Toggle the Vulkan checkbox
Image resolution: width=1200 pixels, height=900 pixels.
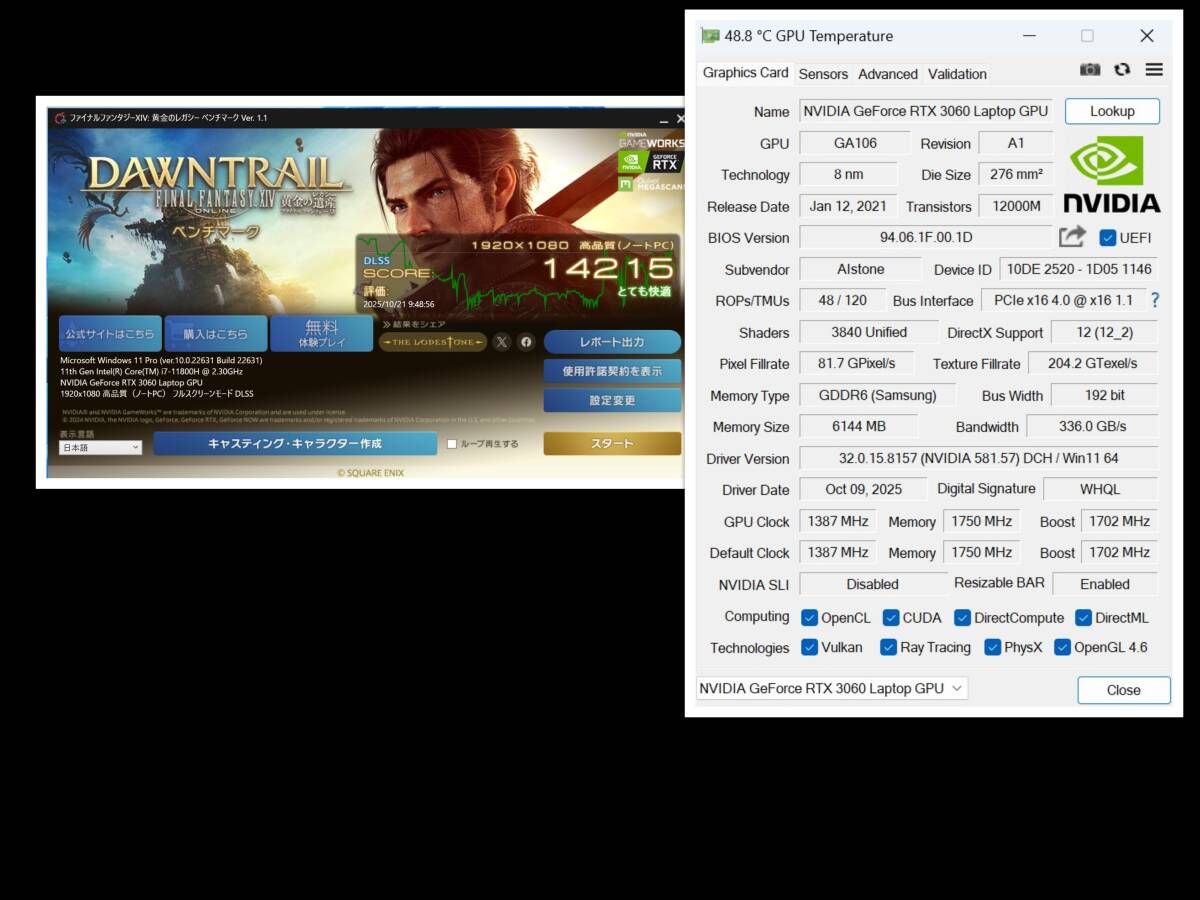[810, 647]
